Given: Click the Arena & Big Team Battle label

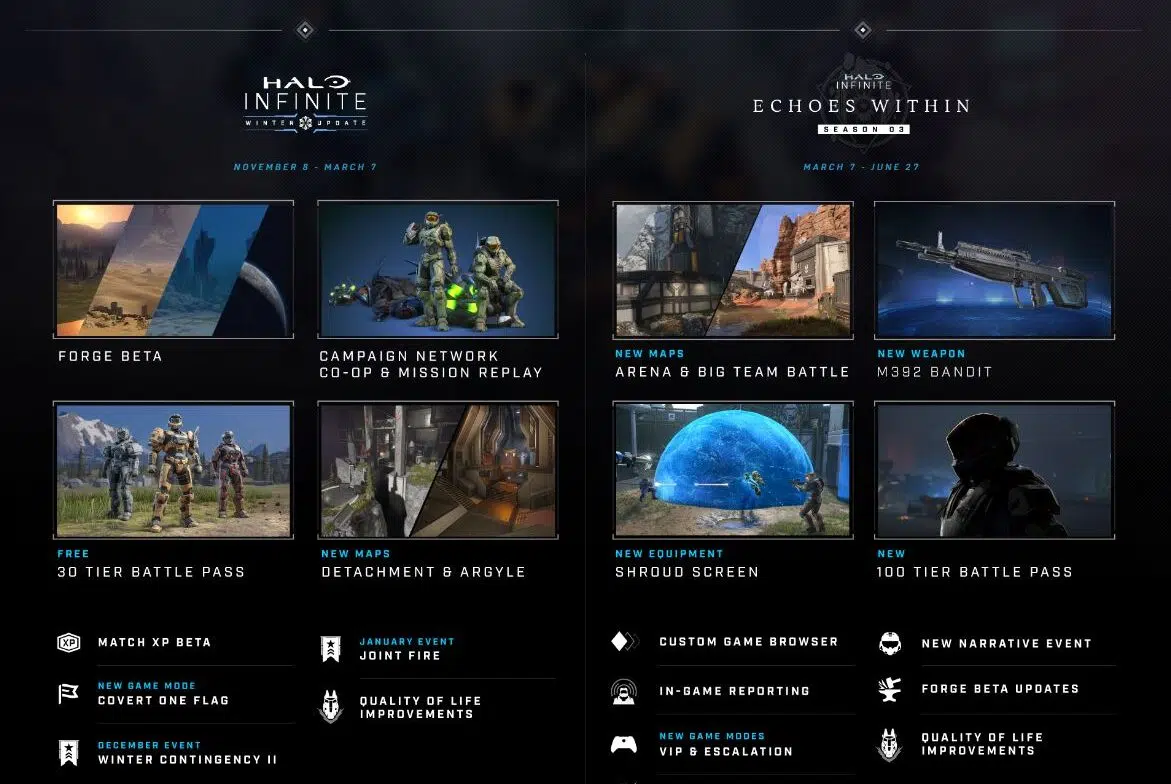Looking at the screenshot, I should (732, 372).
